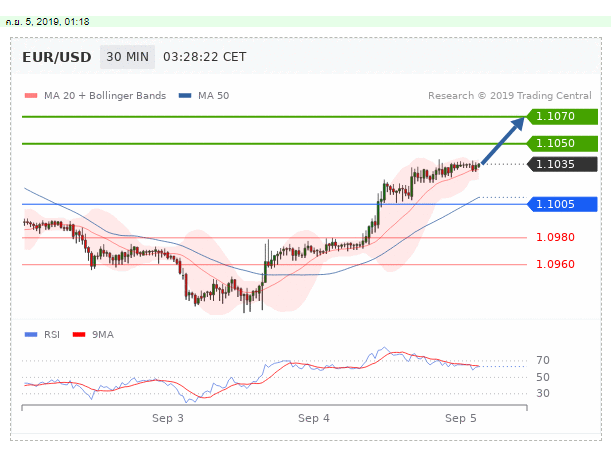Screen dimensions: 611x449
Task: Click the RSI 30 level label
Action: click(543, 393)
